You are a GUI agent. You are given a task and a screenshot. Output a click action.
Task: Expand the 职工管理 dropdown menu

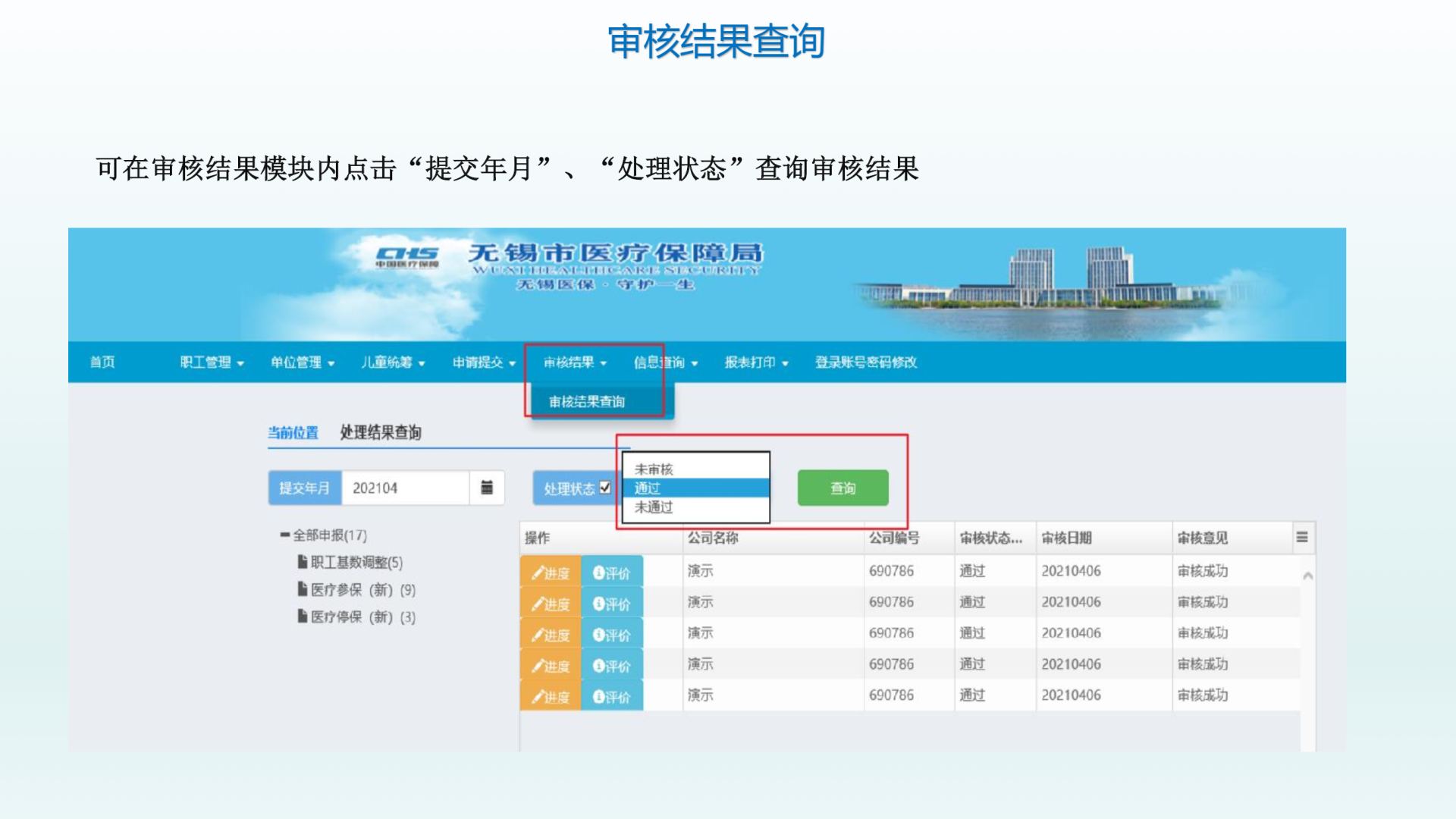tap(212, 362)
